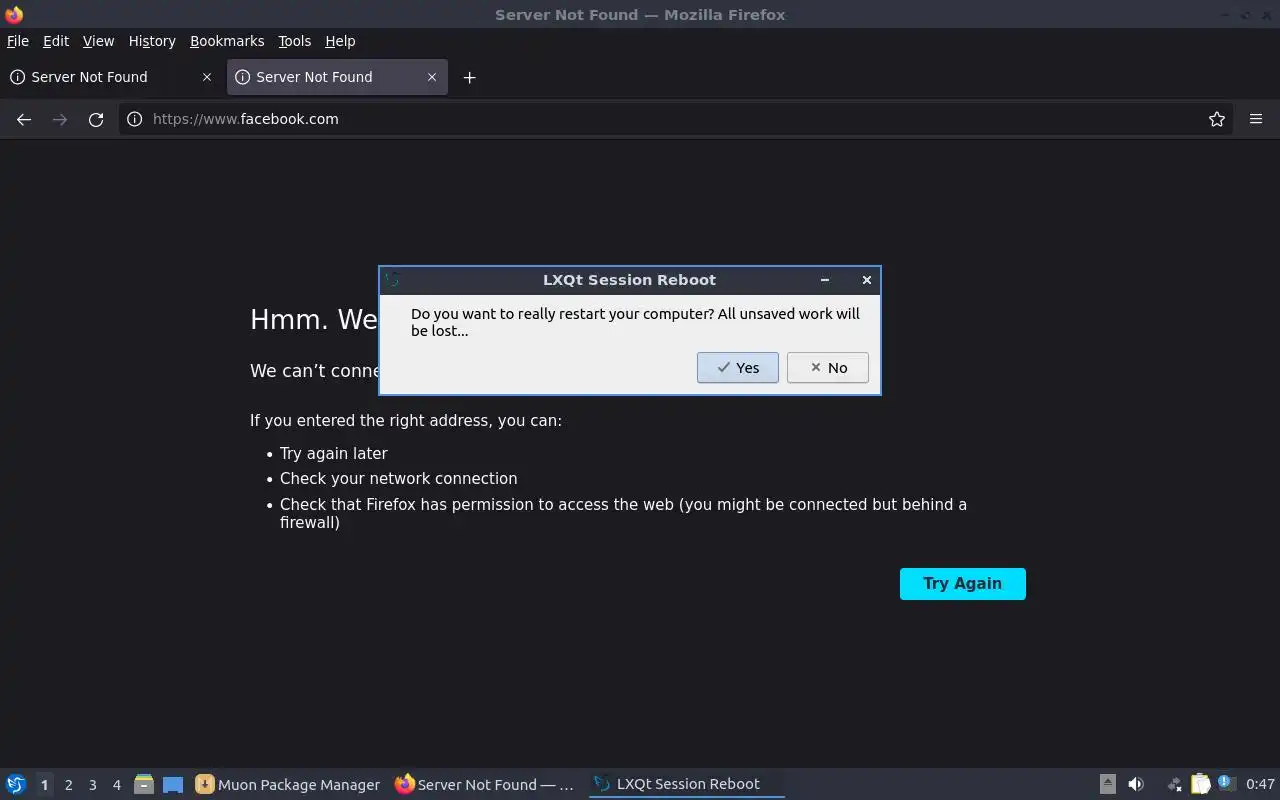1280x800 pixels.
Task: Open the Edit menu
Action: [56, 41]
